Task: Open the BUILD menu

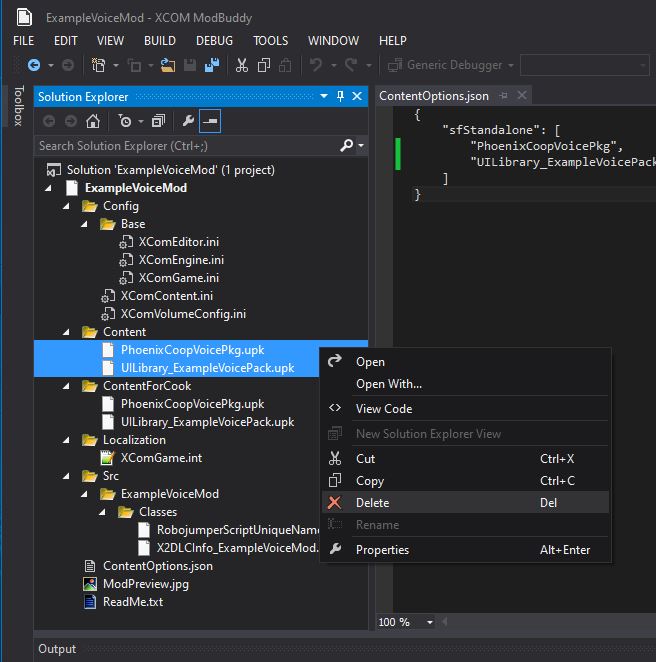Action: click(160, 41)
